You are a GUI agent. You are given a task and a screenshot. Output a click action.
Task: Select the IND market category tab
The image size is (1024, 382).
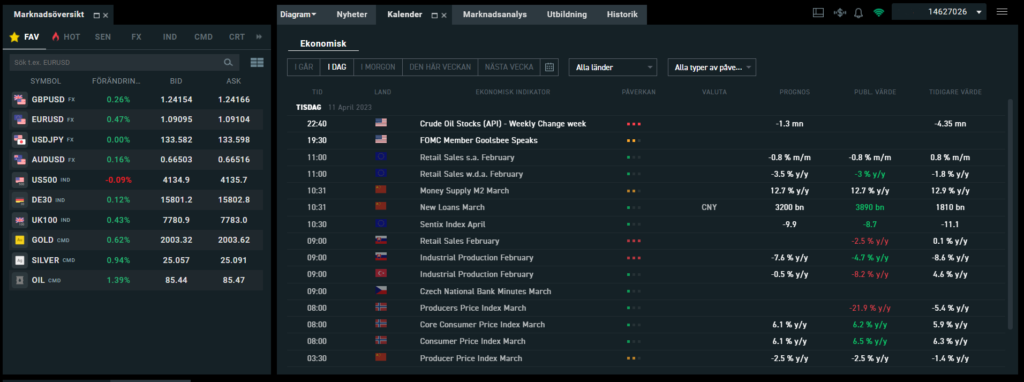tap(170, 37)
